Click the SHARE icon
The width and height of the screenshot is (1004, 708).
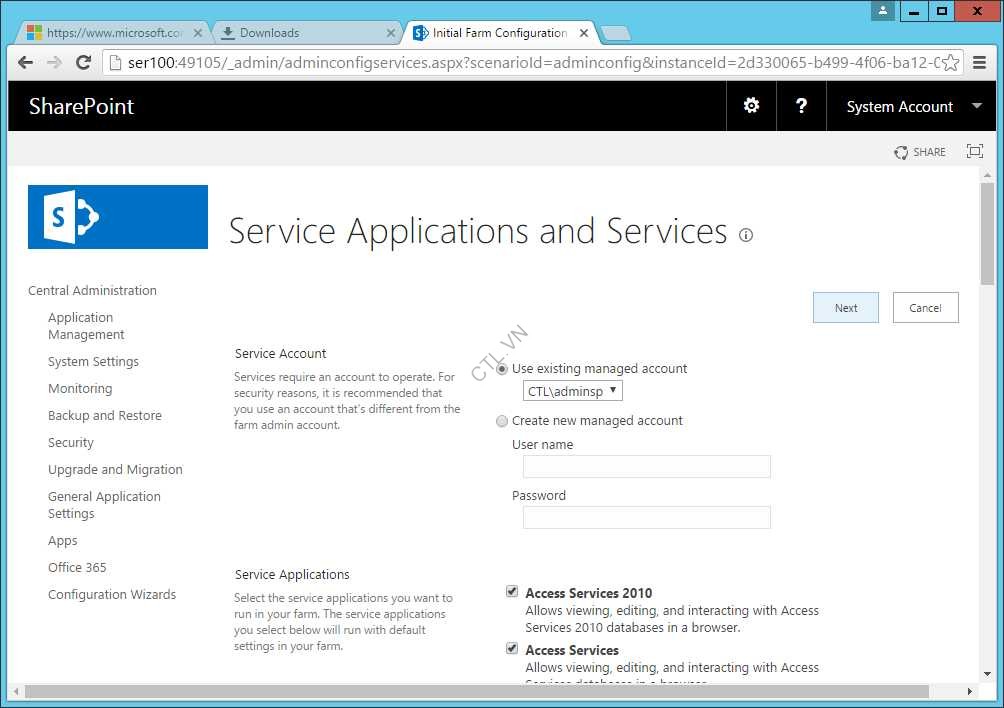(x=918, y=151)
